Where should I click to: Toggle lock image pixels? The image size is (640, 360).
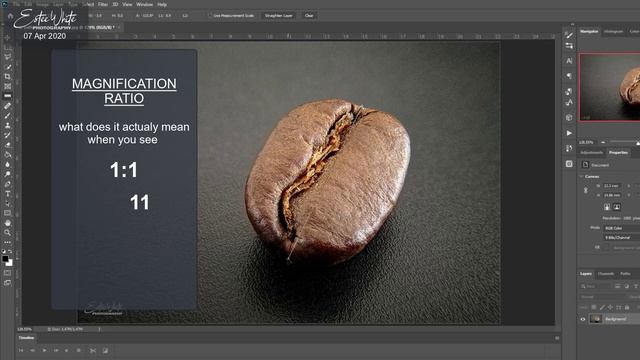coord(602,307)
